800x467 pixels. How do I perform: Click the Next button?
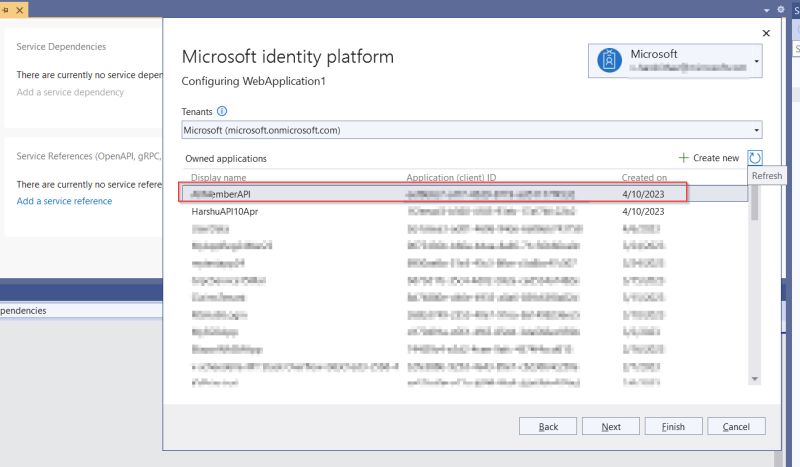pos(611,426)
